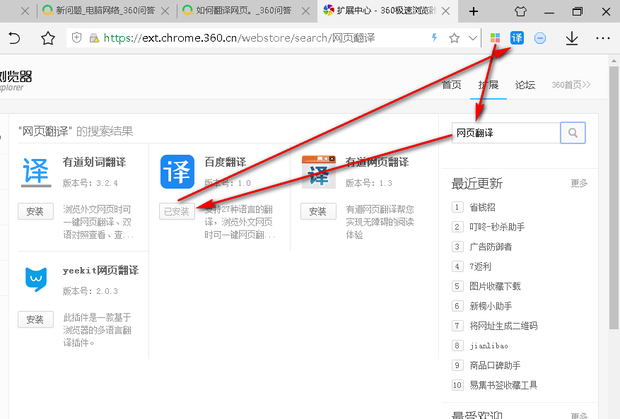The image size is (620, 419).
Task: Open the 有道划词翻译 extension icon
Action: click(36, 172)
